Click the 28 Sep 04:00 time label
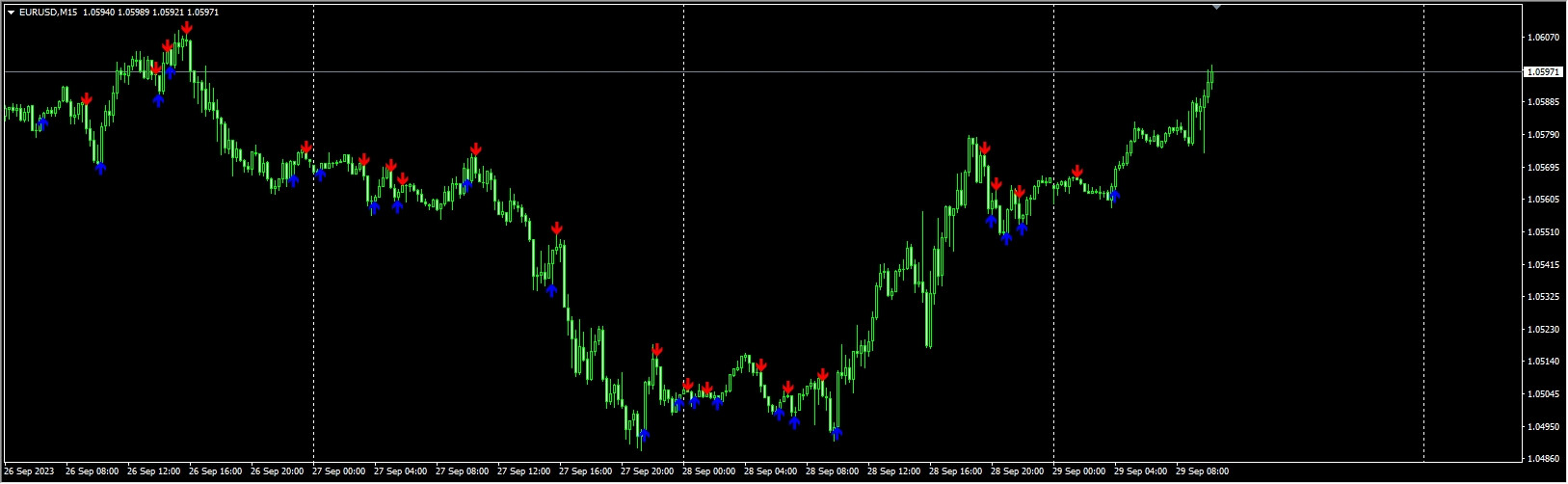1568x484 pixels. [x=771, y=472]
